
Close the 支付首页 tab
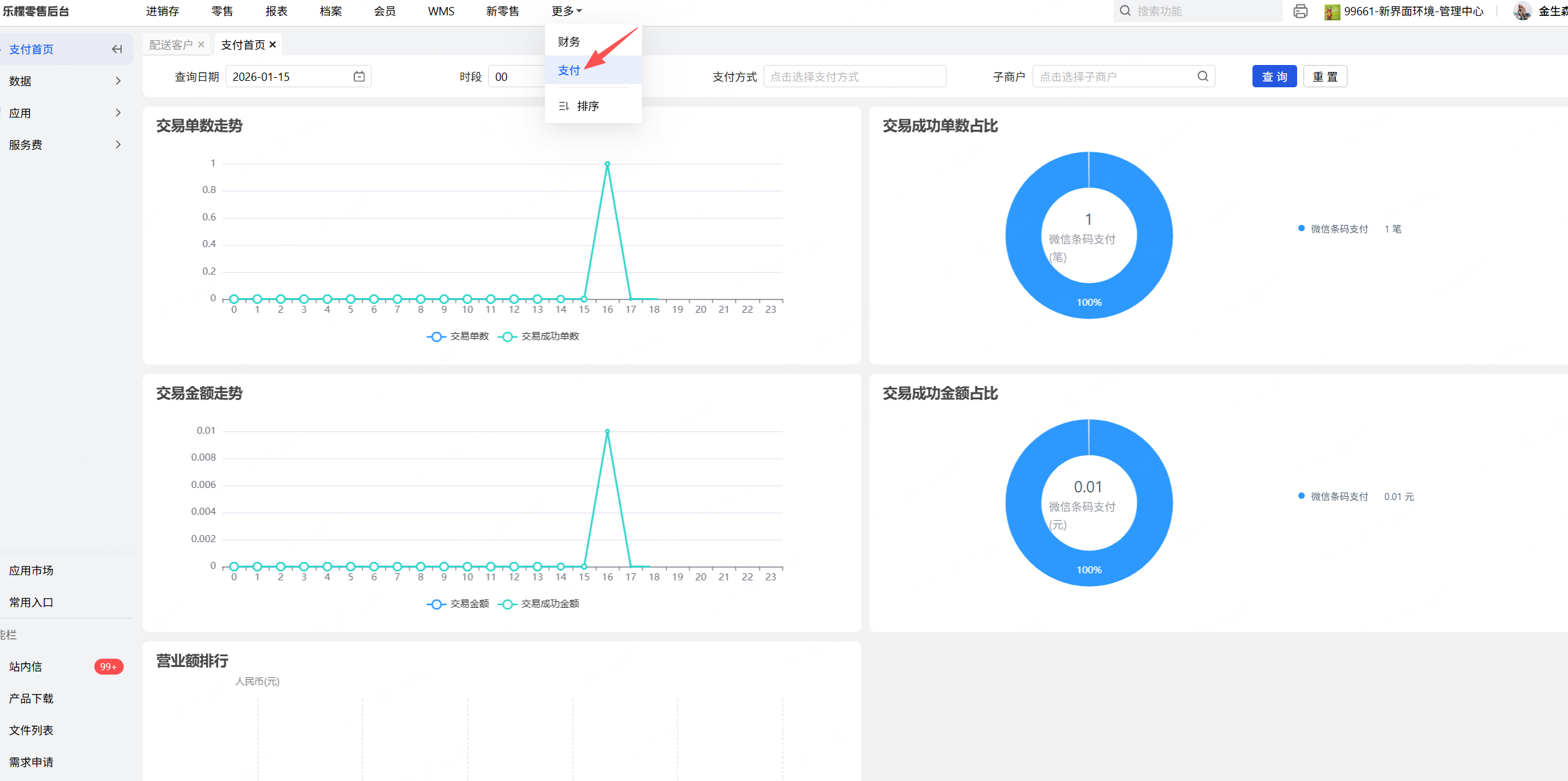click(x=273, y=45)
